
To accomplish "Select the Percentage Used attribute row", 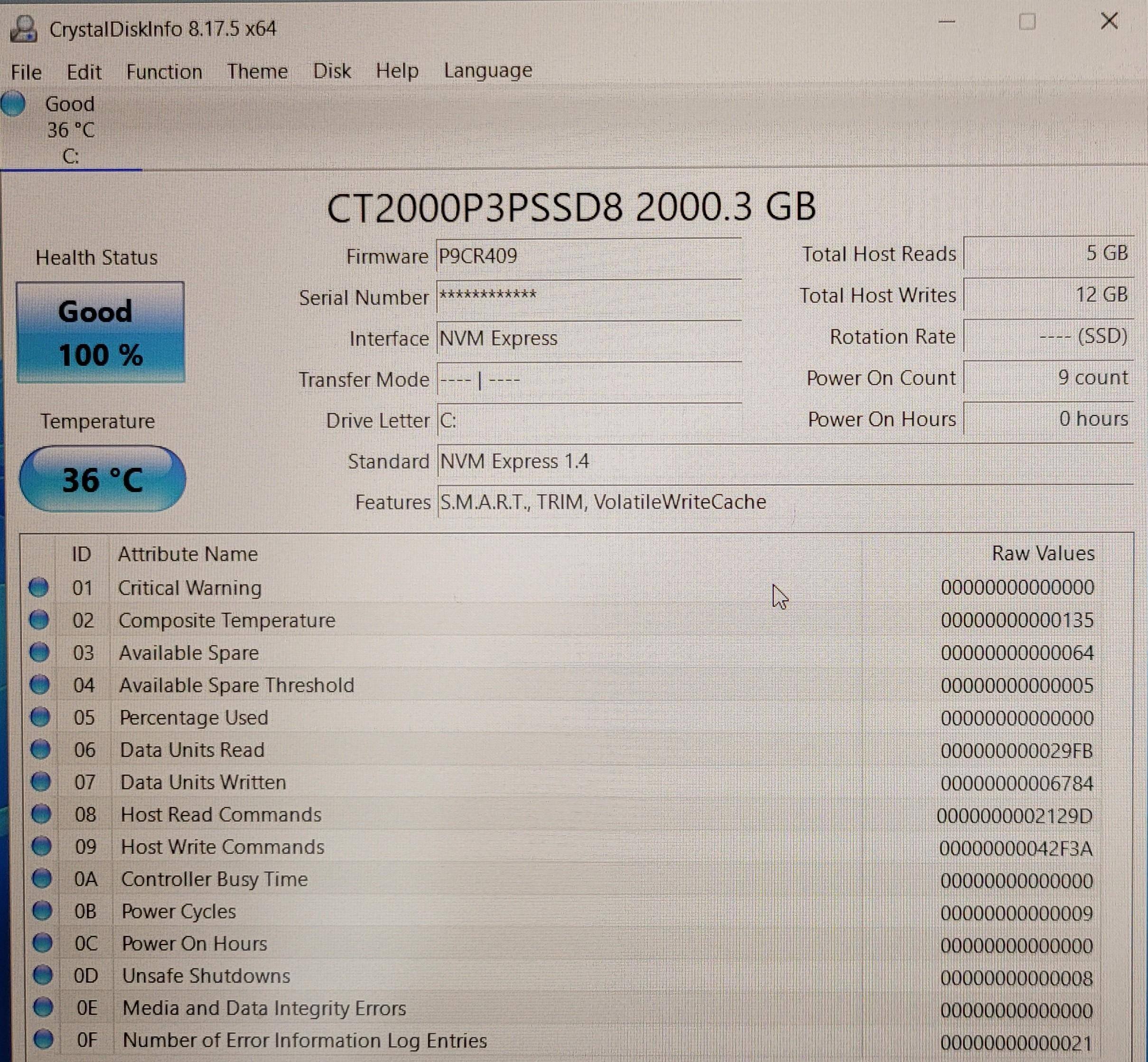I will coord(193,717).
